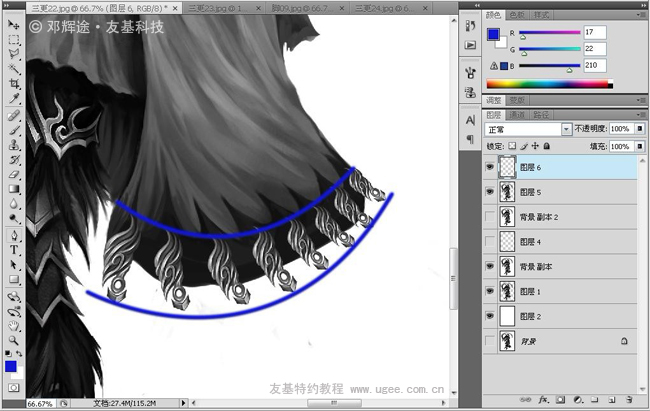Open the History panel icon
The height and width of the screenshot is (411, 650).
pos(470,26)
